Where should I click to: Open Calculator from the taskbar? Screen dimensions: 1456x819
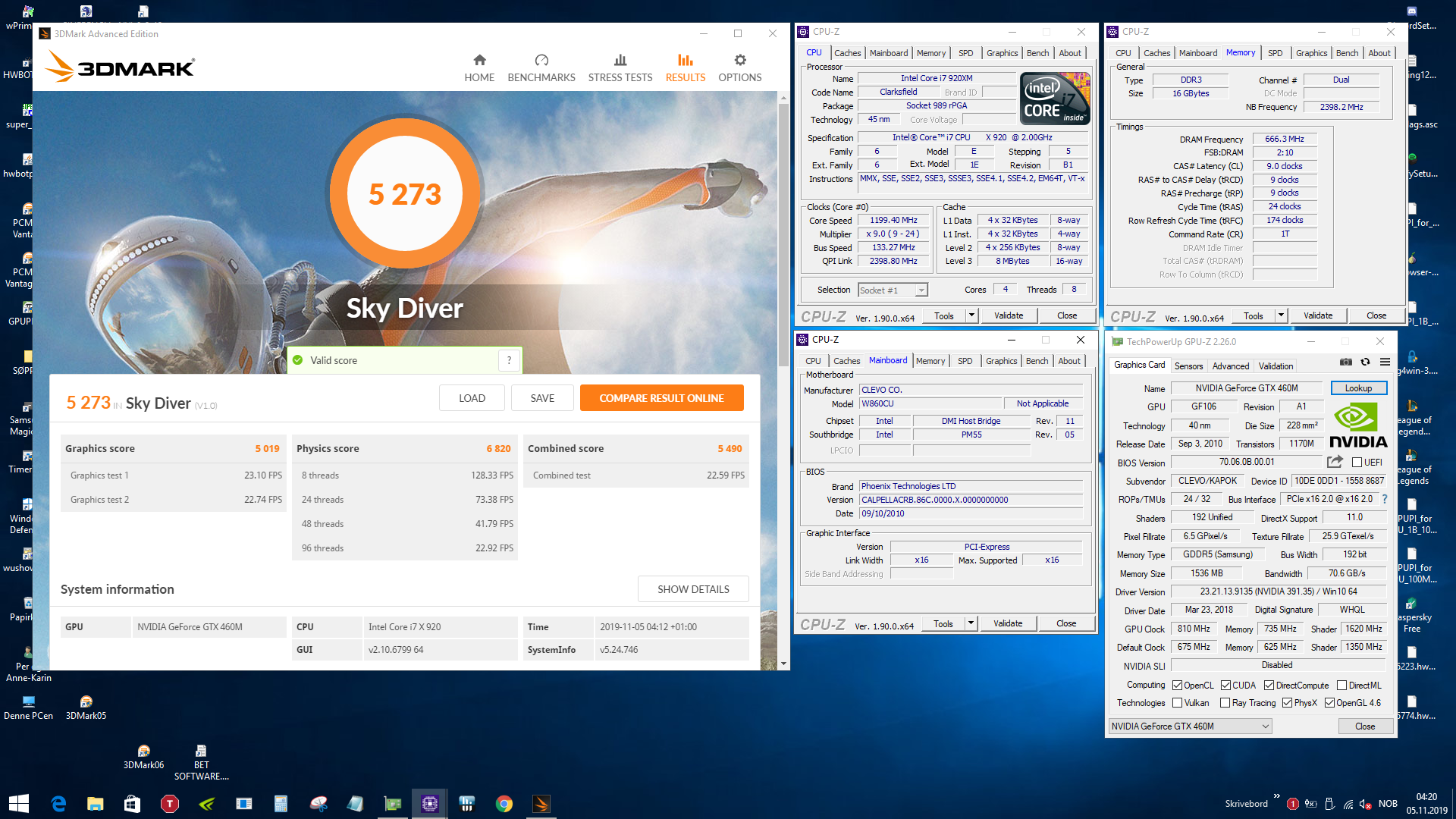281,804
